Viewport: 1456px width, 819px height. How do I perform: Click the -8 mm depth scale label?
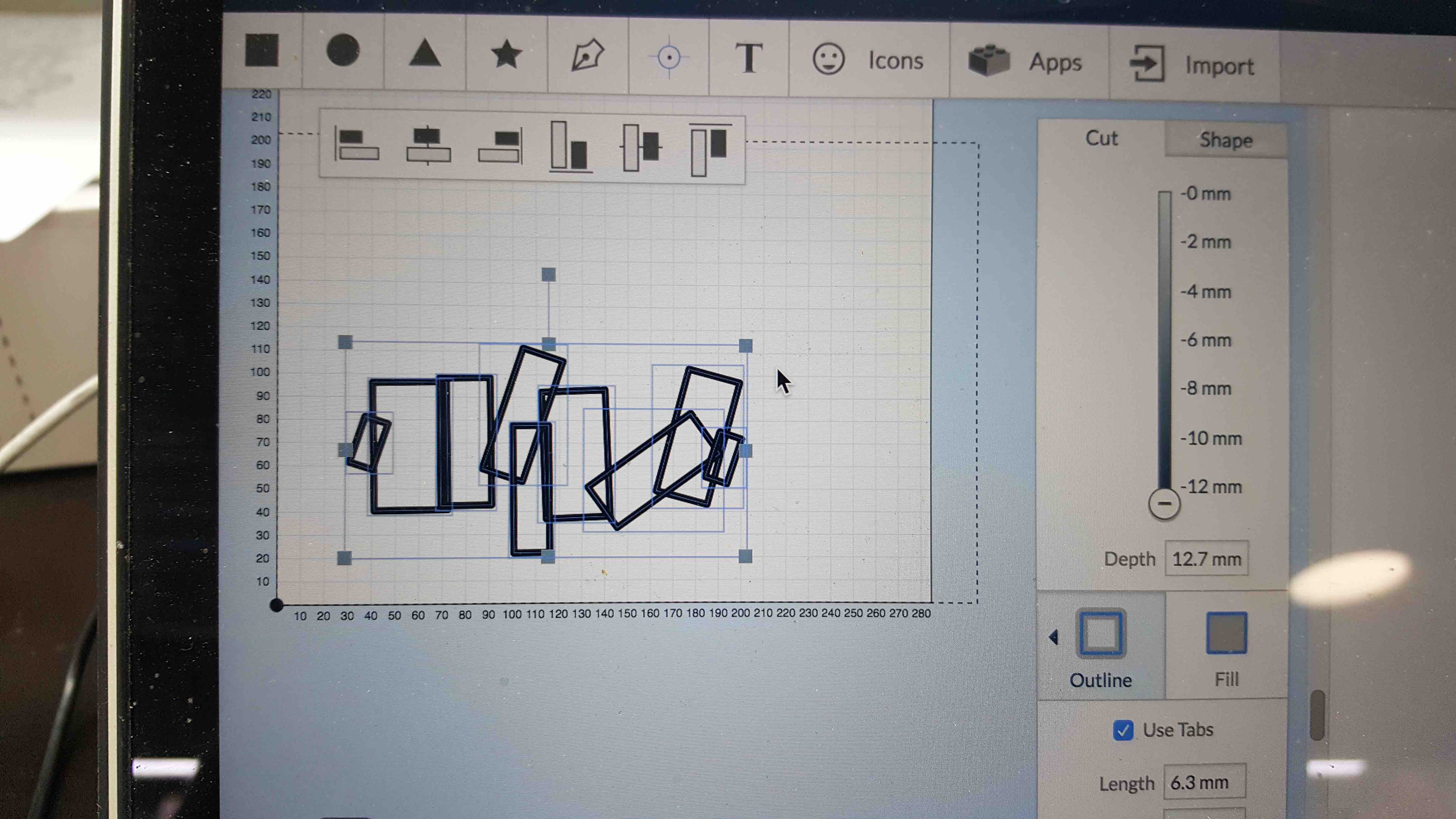point(1205,388)
